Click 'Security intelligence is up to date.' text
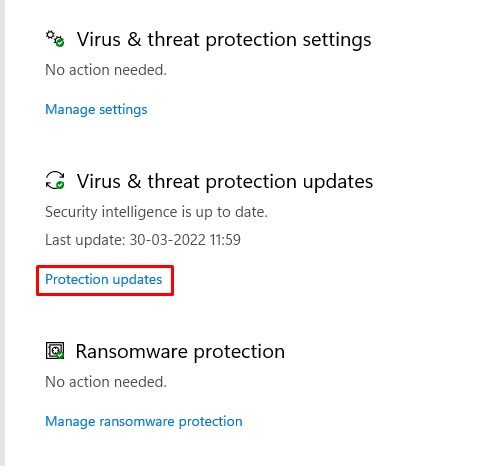Image resolution: width=489 pixels, height=466 pixels. (156, 212)
